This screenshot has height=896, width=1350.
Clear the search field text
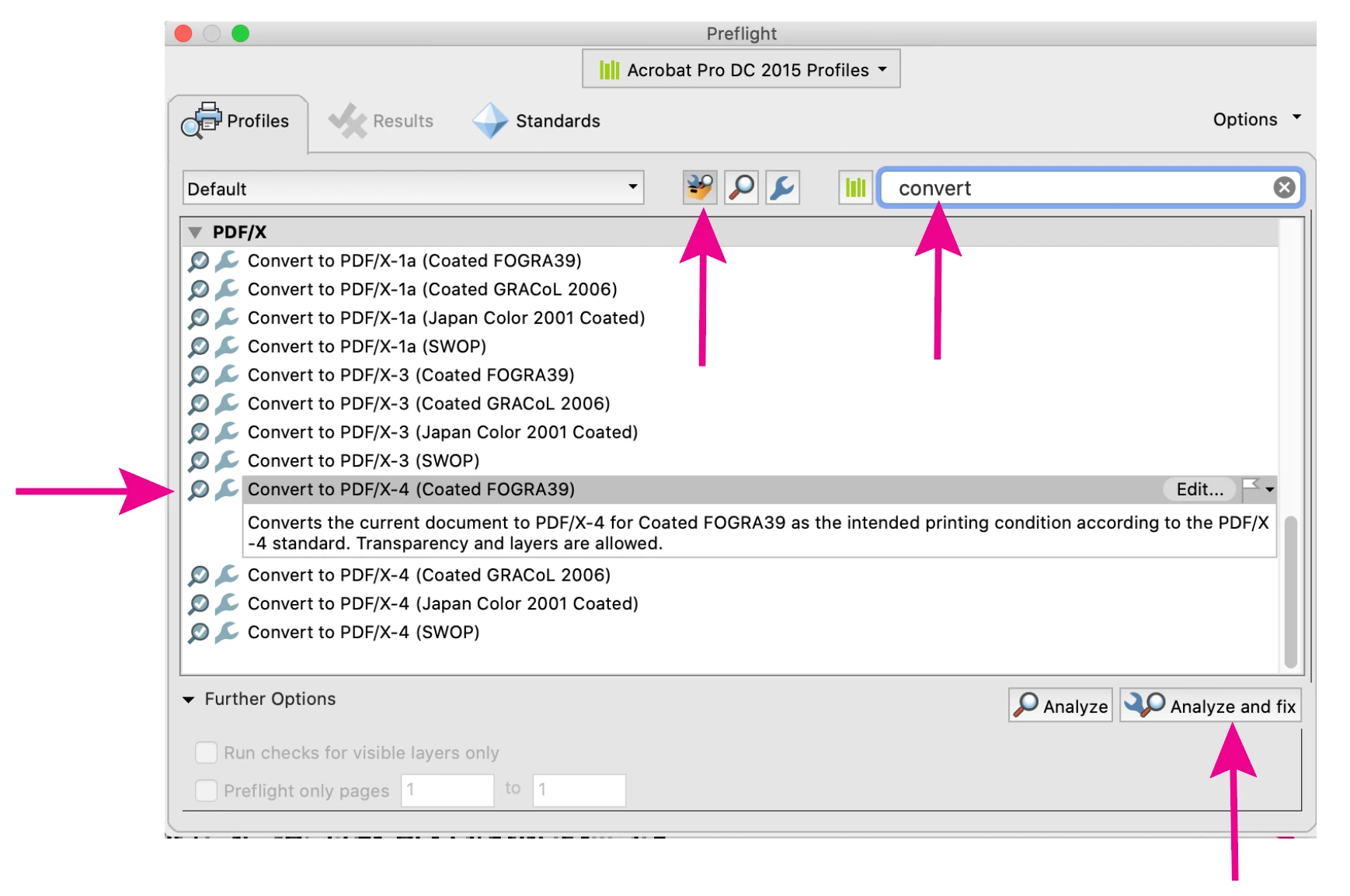(1284, 188)
